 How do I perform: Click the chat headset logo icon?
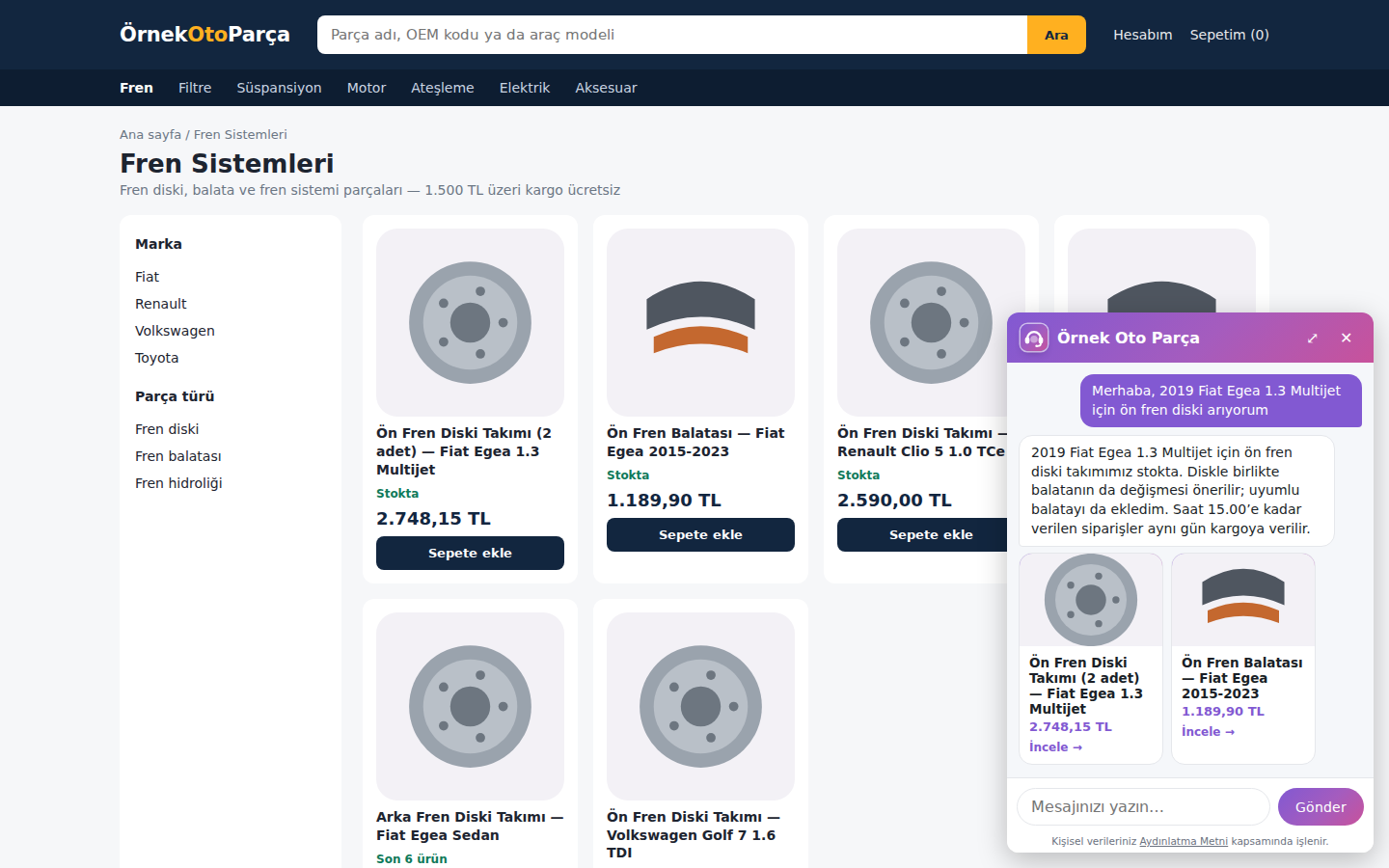point(1034,339)
